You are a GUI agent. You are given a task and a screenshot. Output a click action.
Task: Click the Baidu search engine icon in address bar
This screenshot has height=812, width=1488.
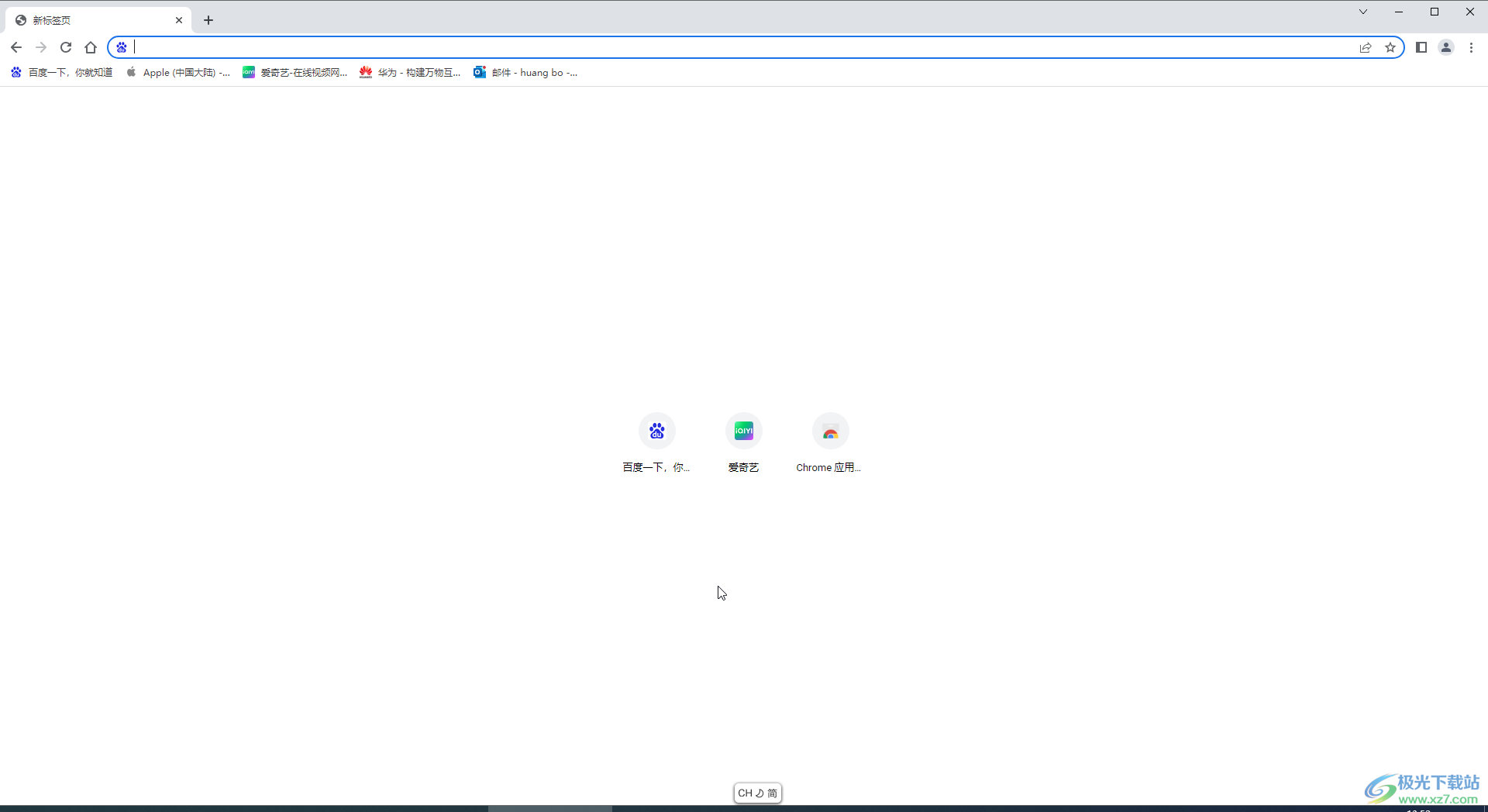pos(122,47)
